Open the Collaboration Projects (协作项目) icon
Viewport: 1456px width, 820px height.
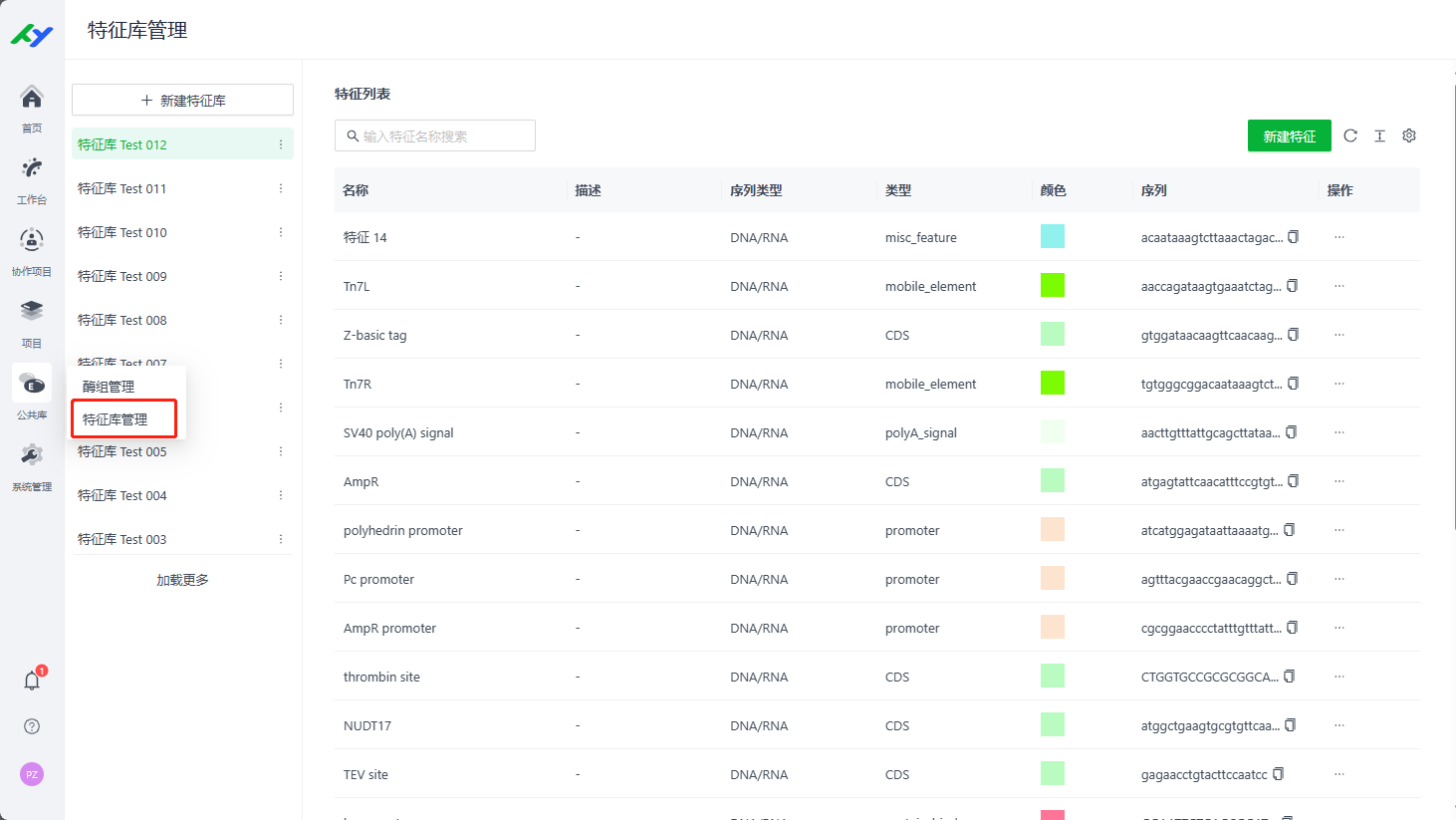[x=32, y=240]
